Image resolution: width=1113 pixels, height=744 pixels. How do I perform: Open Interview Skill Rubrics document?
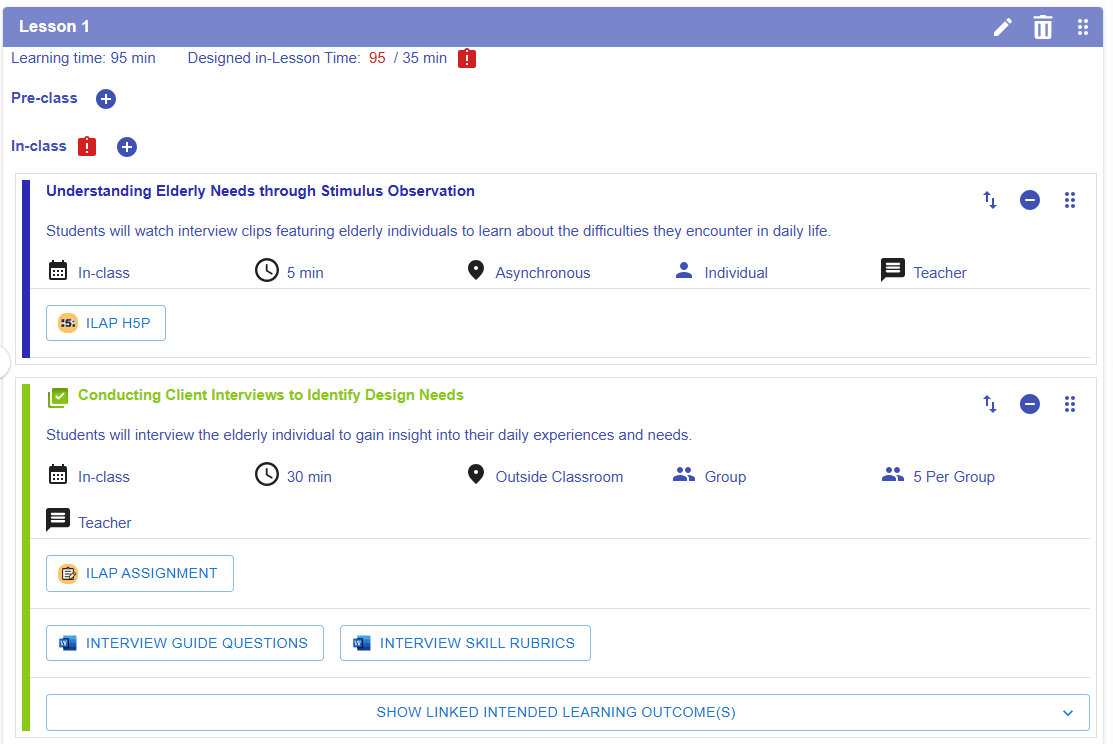pos(465,644)
